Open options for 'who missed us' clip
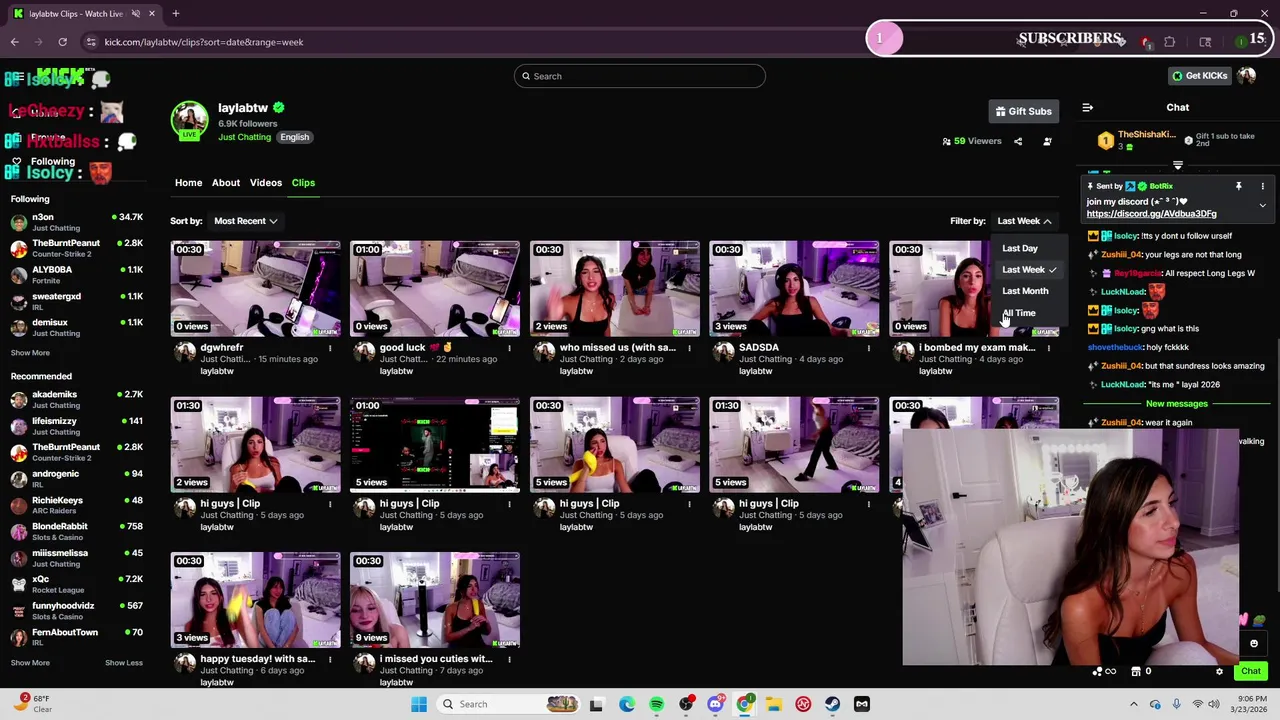 [x=689, y=348]
